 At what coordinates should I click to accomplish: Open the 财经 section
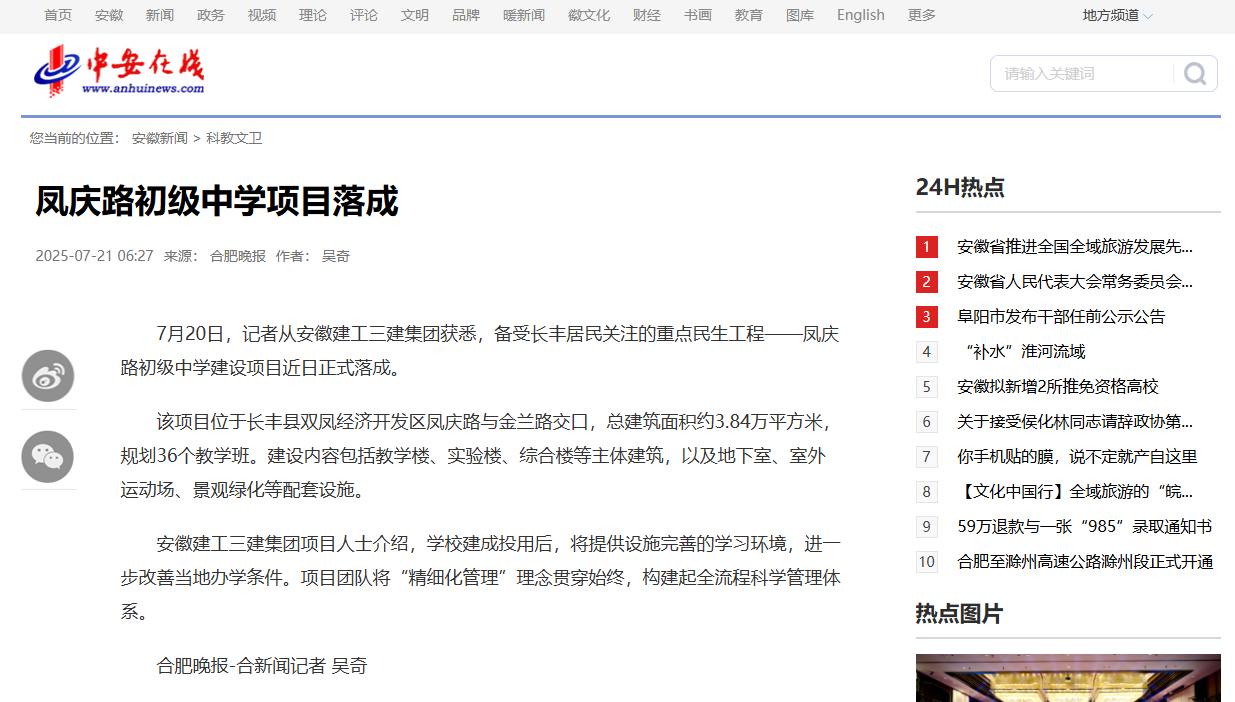pyautogui.click(x=647, y=15)
